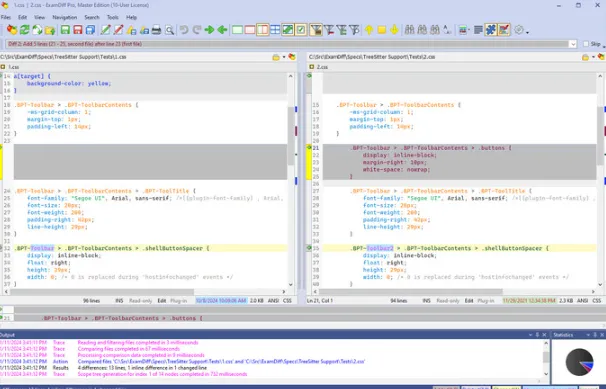Click the yellow up arrow icon

point(369,30)
